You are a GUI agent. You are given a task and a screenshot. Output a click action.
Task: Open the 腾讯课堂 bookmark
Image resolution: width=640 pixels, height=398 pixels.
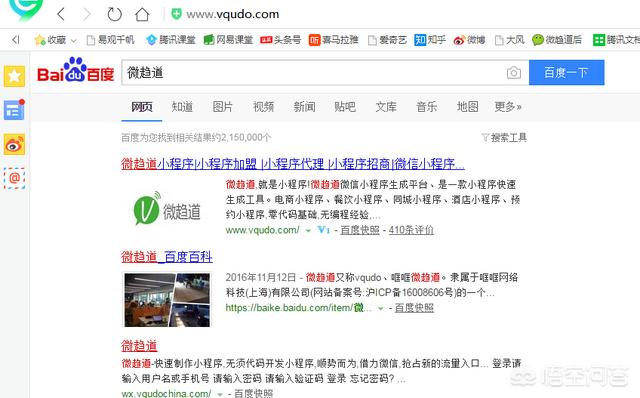click(171, 40)
